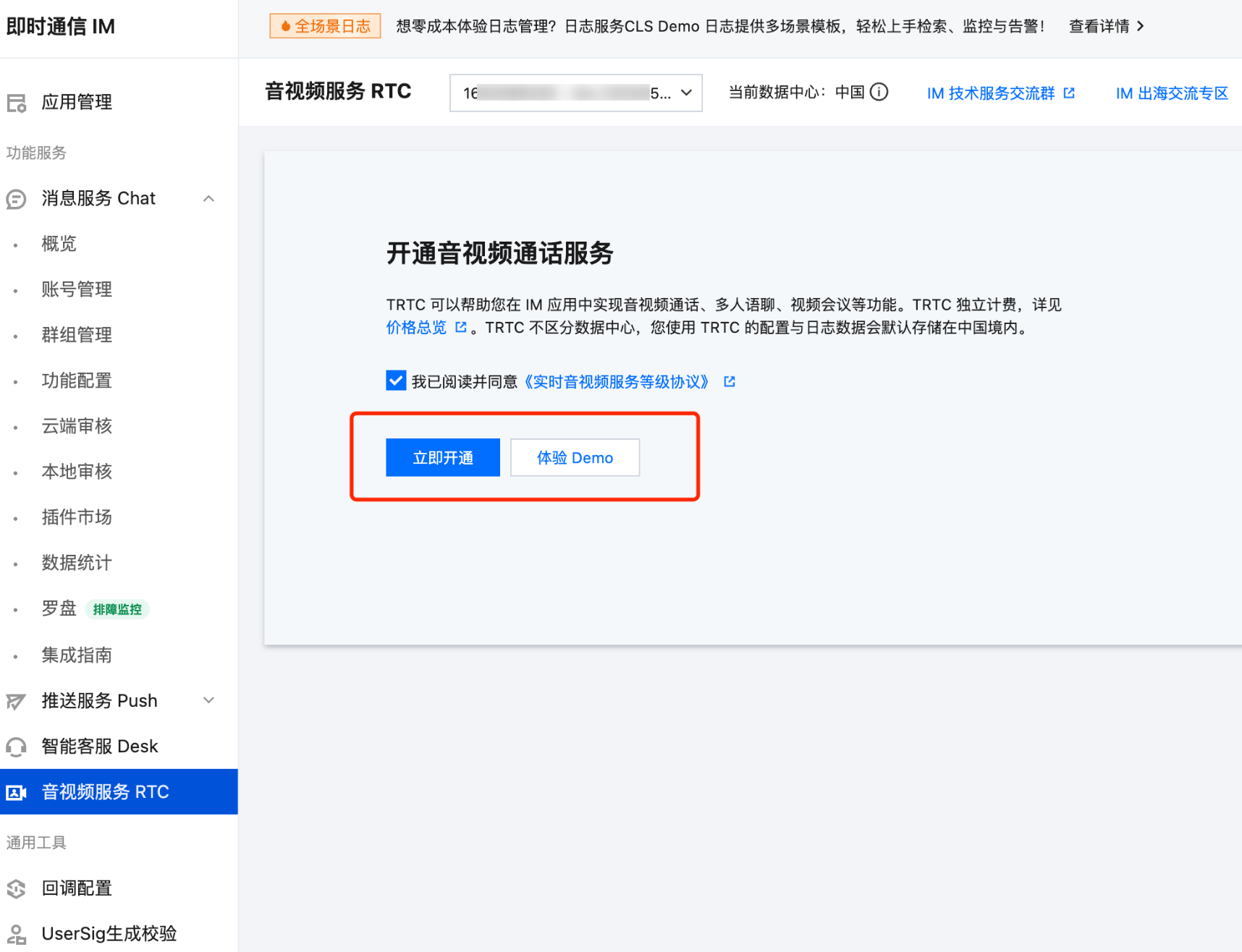
Task: Open UserSig生成校验 tool
Action: (x=109, y=934)
